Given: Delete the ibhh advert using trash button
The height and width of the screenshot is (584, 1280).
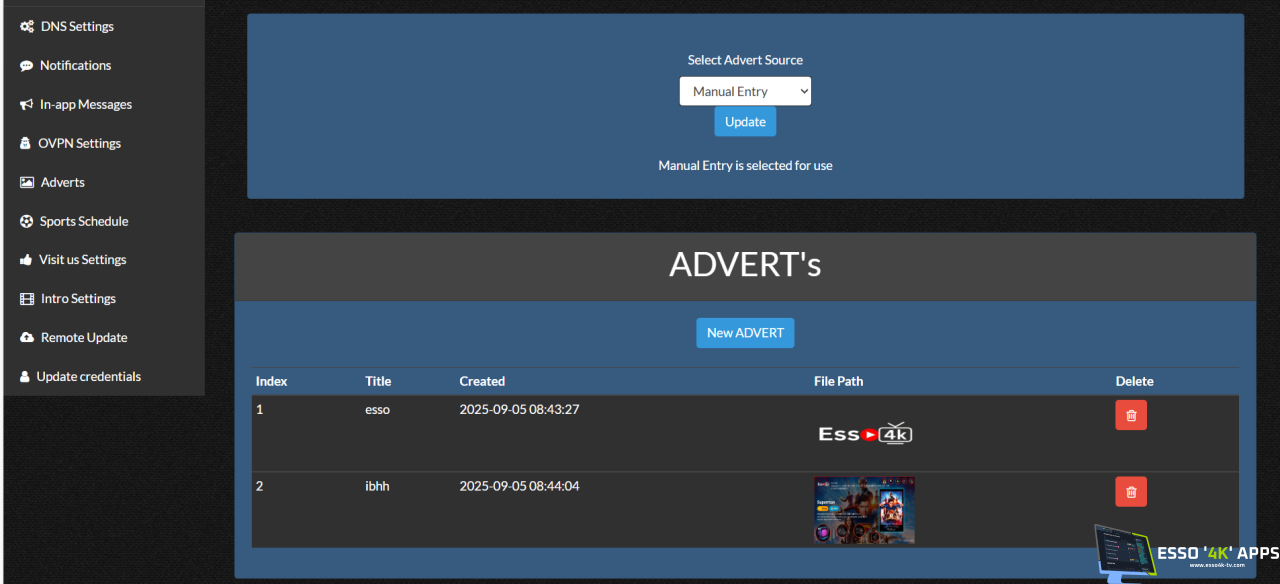Looking at the screenshot, I should (x=1131, y=491).
